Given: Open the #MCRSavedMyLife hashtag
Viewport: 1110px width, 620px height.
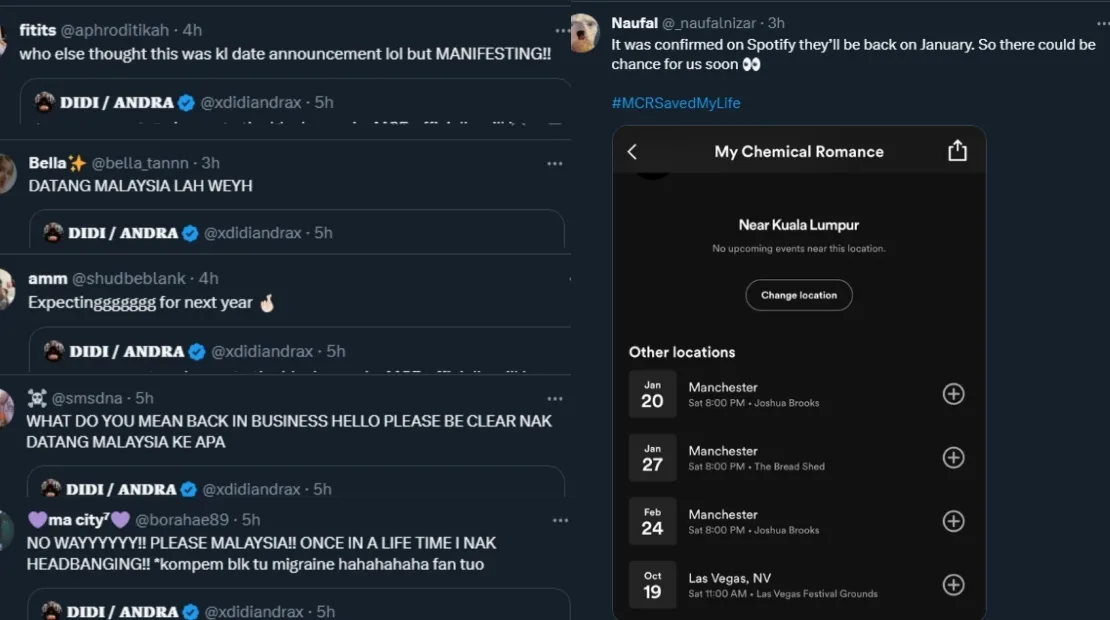Looking at the screenshot, I should click(676, 103).
